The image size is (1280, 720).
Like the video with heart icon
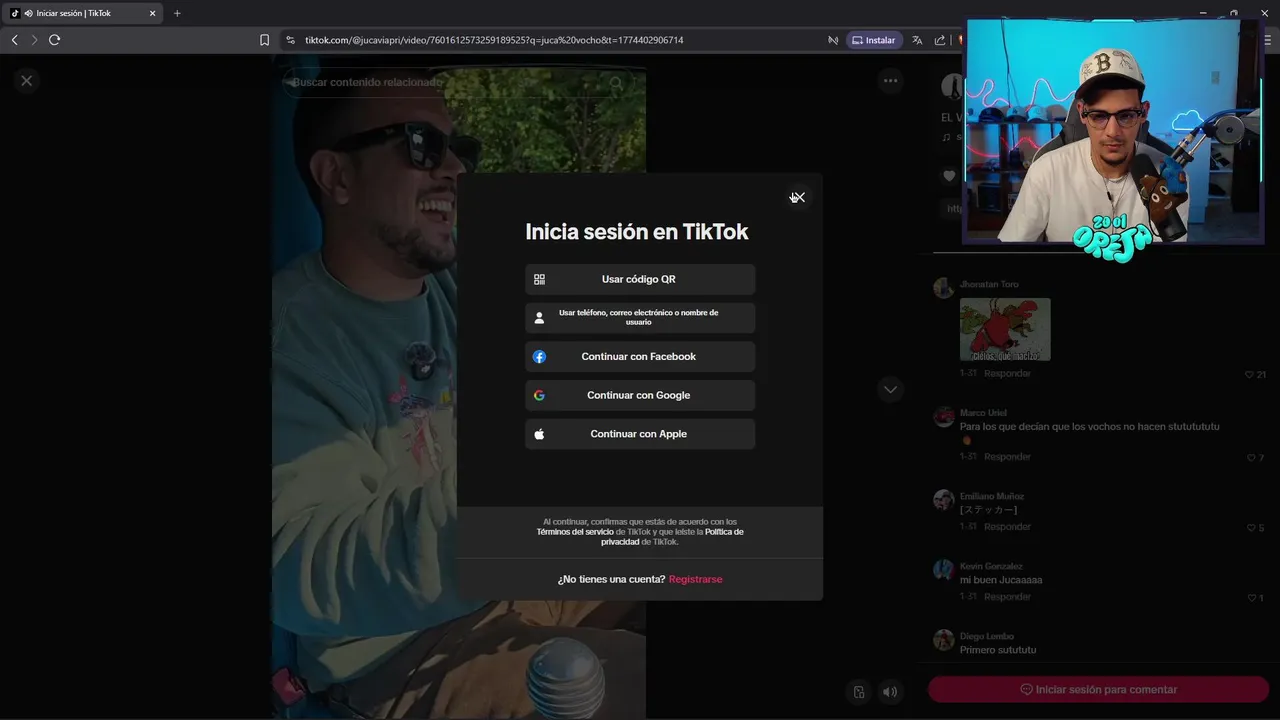pos(949,176)
